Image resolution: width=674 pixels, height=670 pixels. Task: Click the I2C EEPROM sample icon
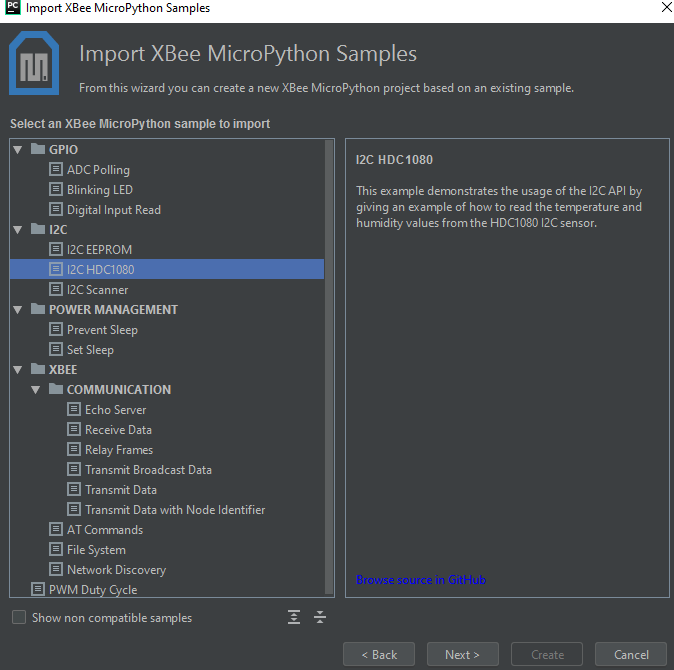point(55,249)
